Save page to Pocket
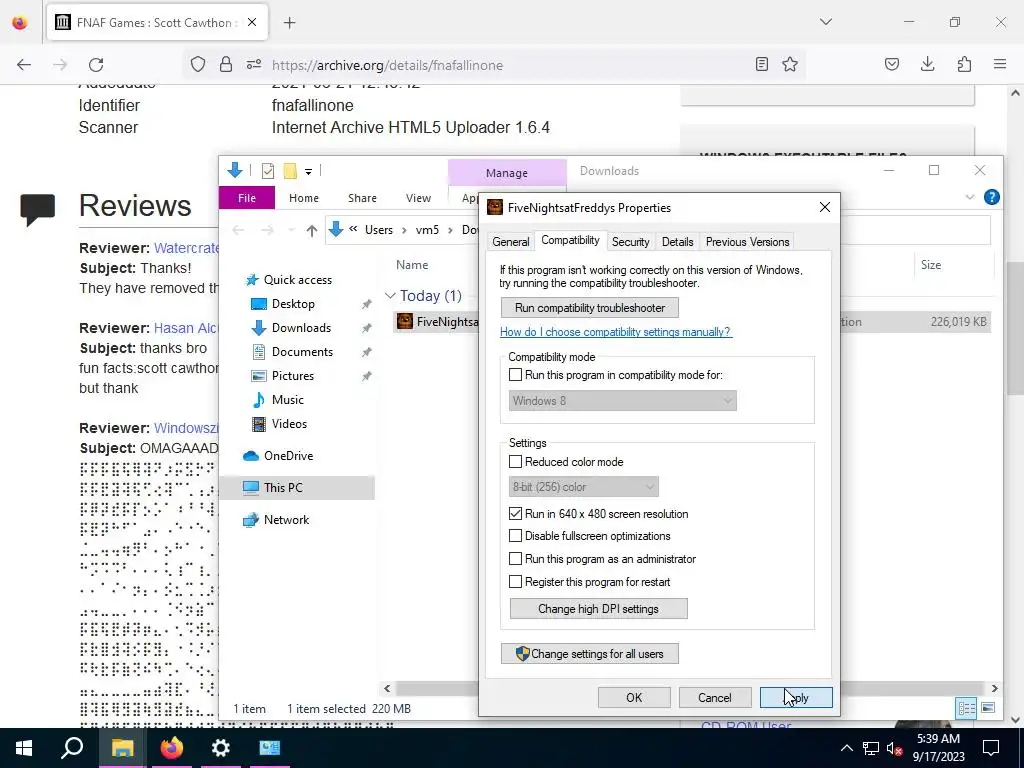The width and height of the screenshot is (1024, 768). [x=892, y=64]
